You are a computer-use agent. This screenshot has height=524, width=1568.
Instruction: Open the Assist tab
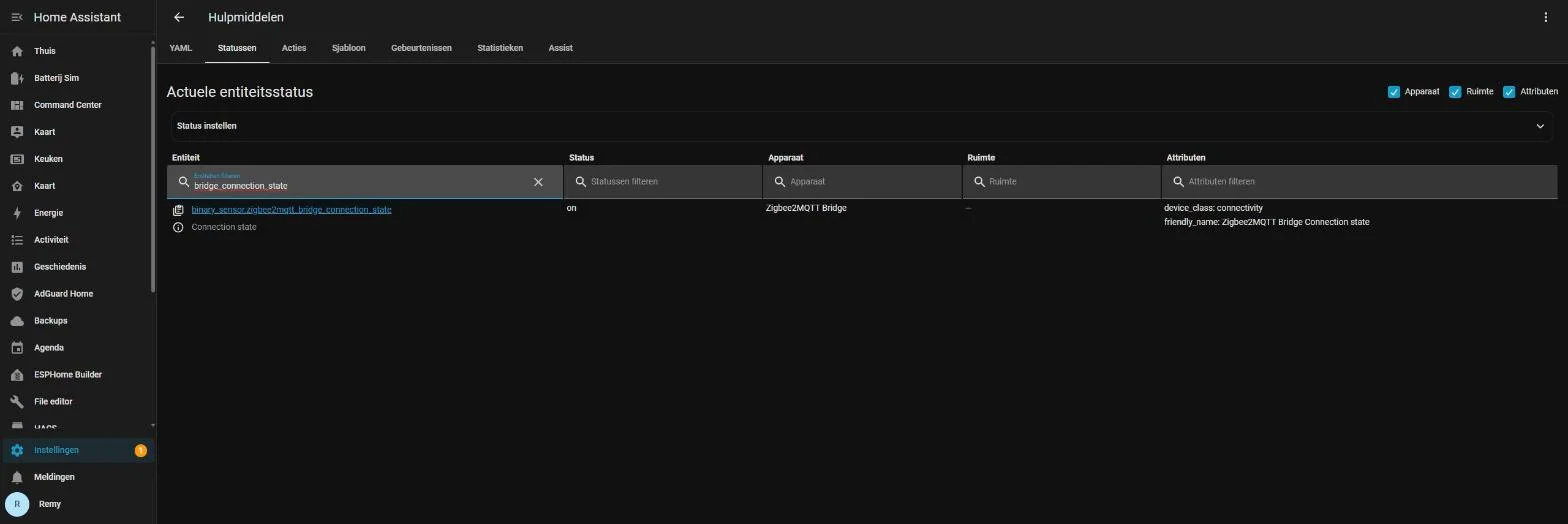(x=560, y=48)
